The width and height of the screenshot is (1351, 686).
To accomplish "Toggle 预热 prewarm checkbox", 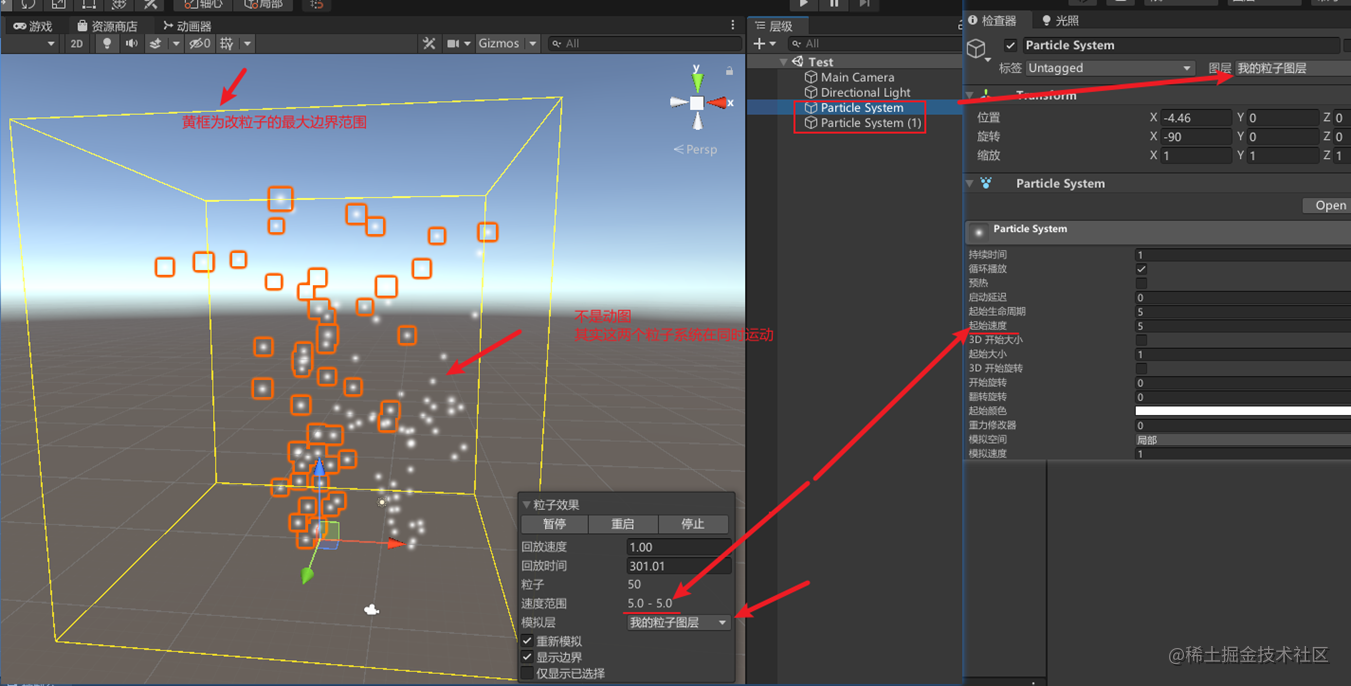I will point(1141,283).
